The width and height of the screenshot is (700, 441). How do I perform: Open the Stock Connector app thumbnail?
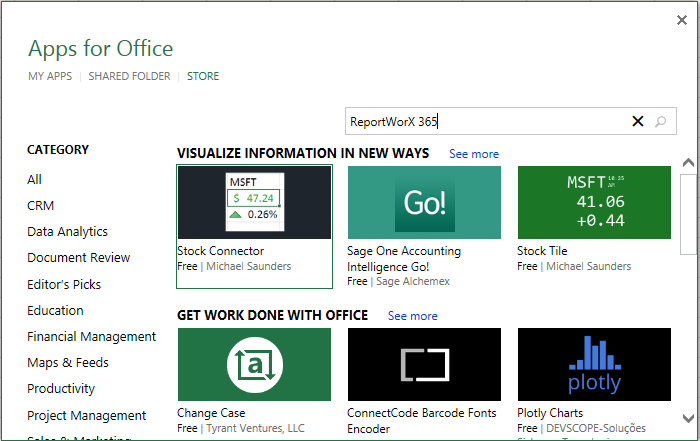click(x=254, y=203)
